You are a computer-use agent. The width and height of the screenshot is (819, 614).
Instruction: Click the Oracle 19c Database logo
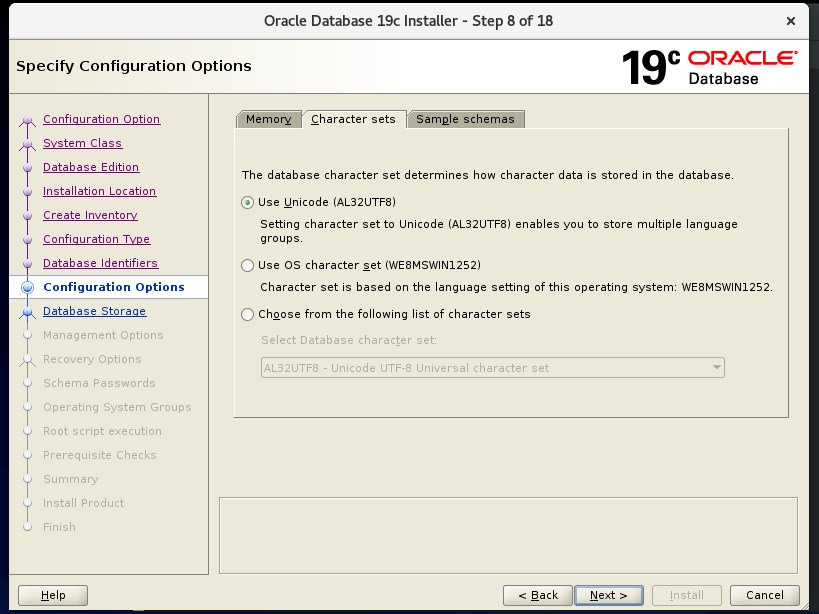(709, 67)
